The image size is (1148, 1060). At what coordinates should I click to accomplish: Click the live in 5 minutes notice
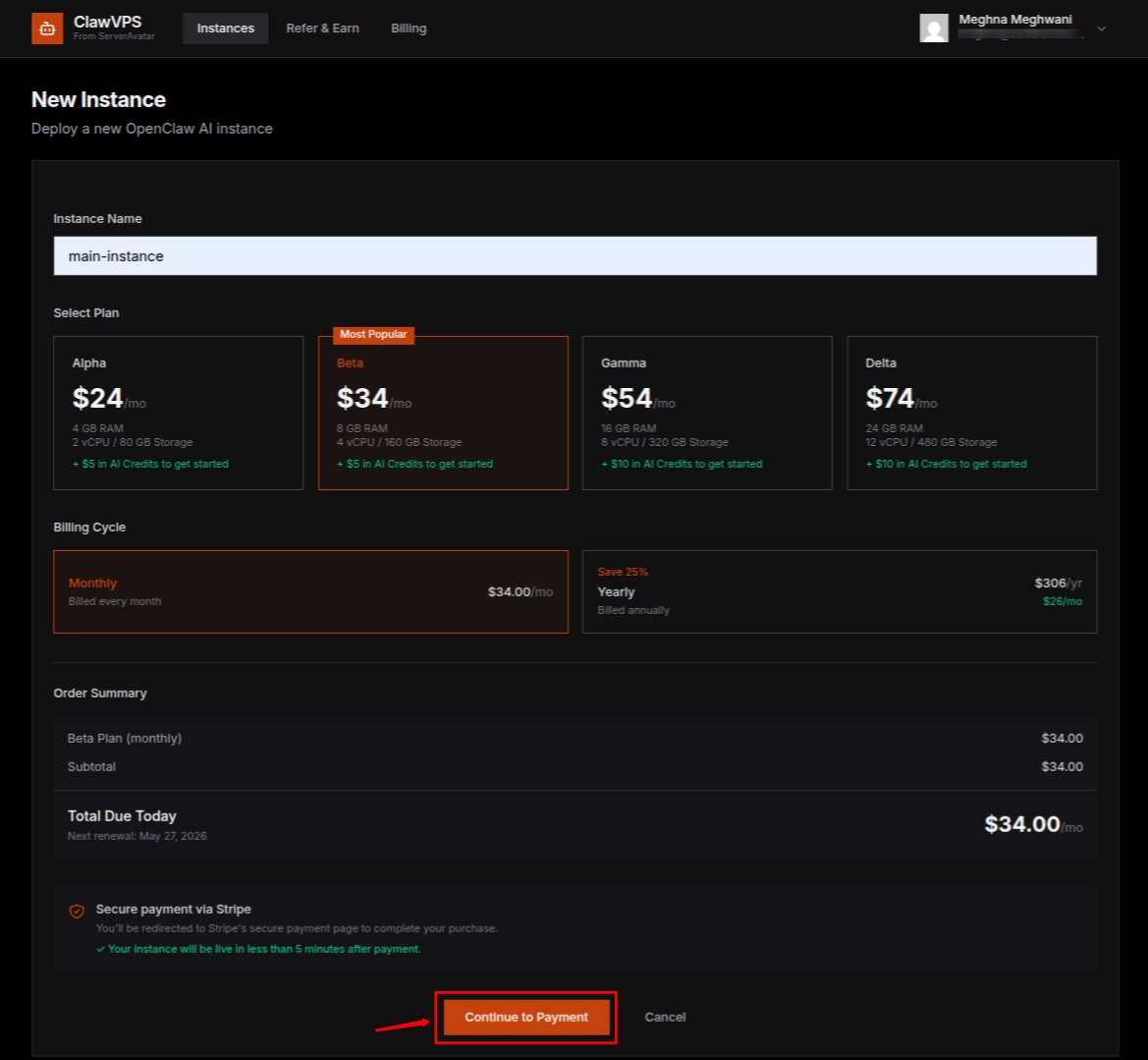pyautogui.click(x=259, y=949)
